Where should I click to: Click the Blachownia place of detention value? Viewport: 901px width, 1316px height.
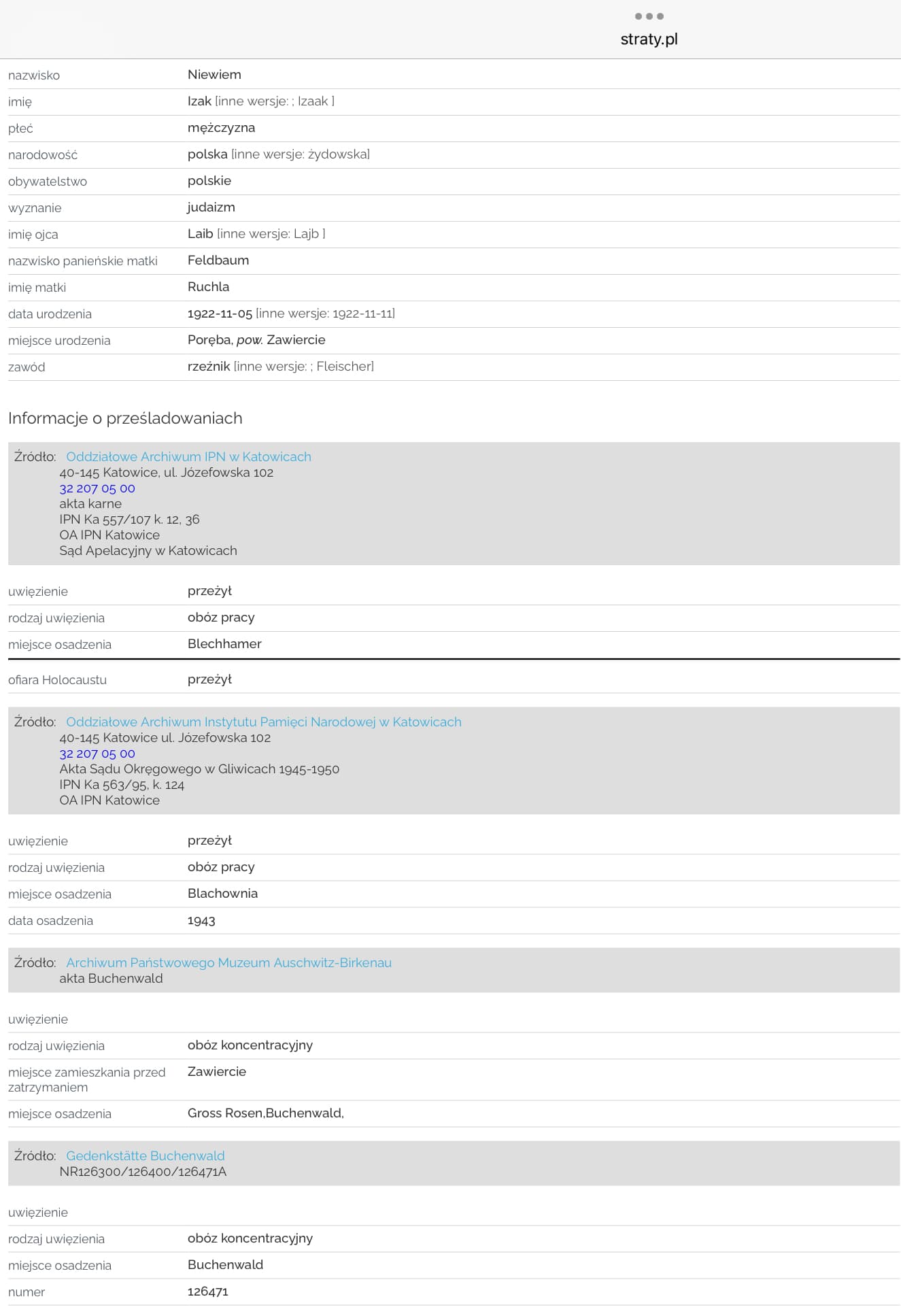pyautogui.click(x=222, y=894)
